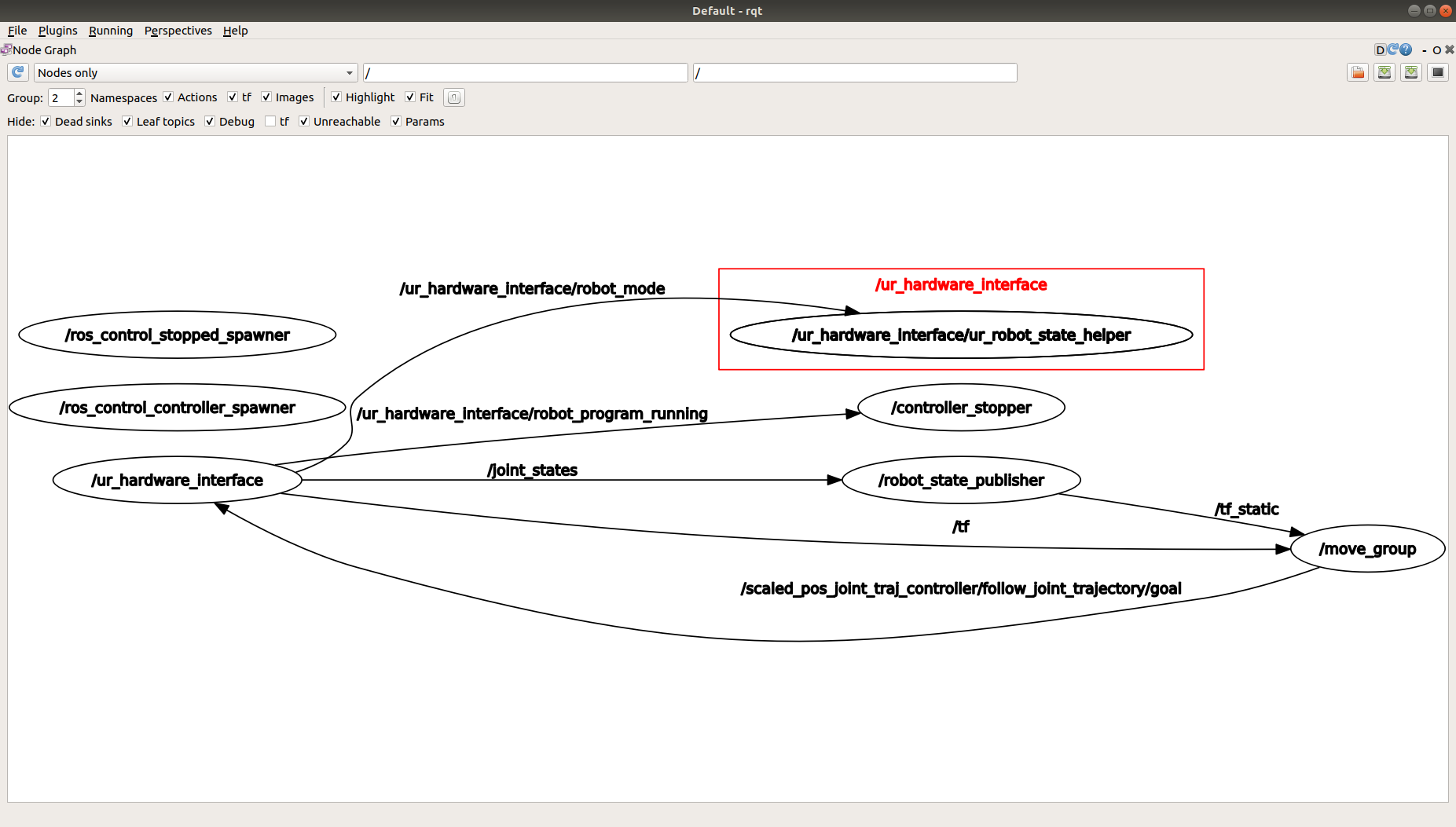Click the D dock icon on the panel

tap(1379, 49)
